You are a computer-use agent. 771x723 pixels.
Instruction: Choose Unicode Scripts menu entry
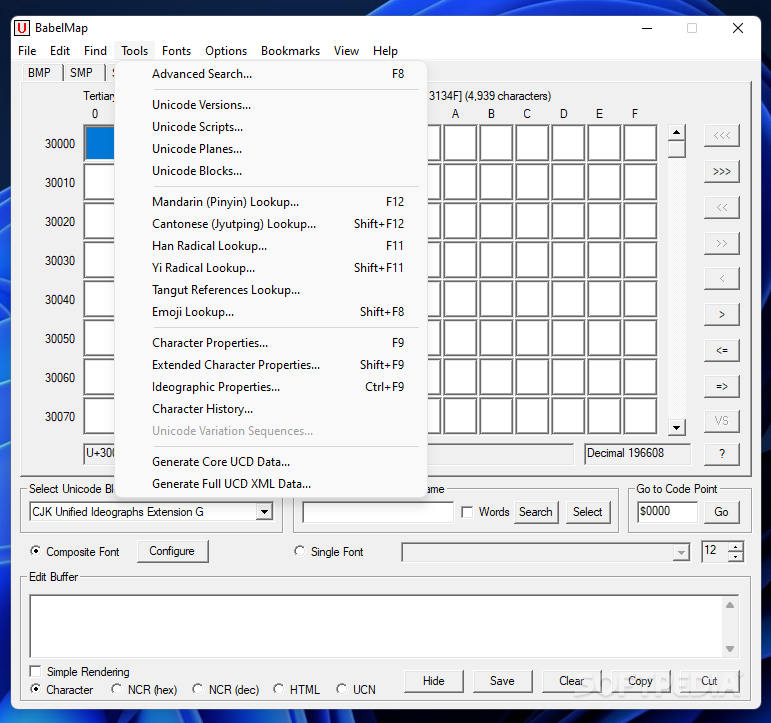coord(270,127)
